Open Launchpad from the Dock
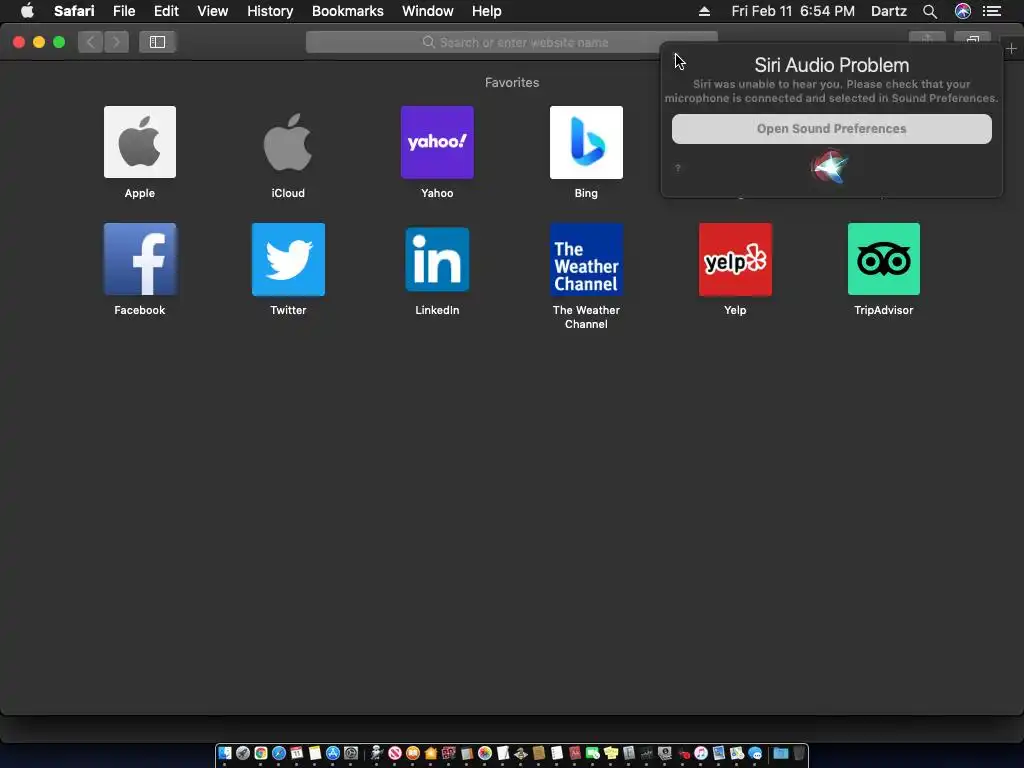 tap(243, 753)
